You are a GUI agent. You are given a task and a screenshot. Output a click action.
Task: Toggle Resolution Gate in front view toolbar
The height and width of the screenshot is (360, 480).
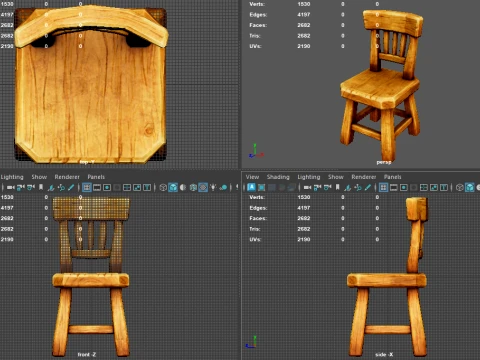(x=107, y=187)
